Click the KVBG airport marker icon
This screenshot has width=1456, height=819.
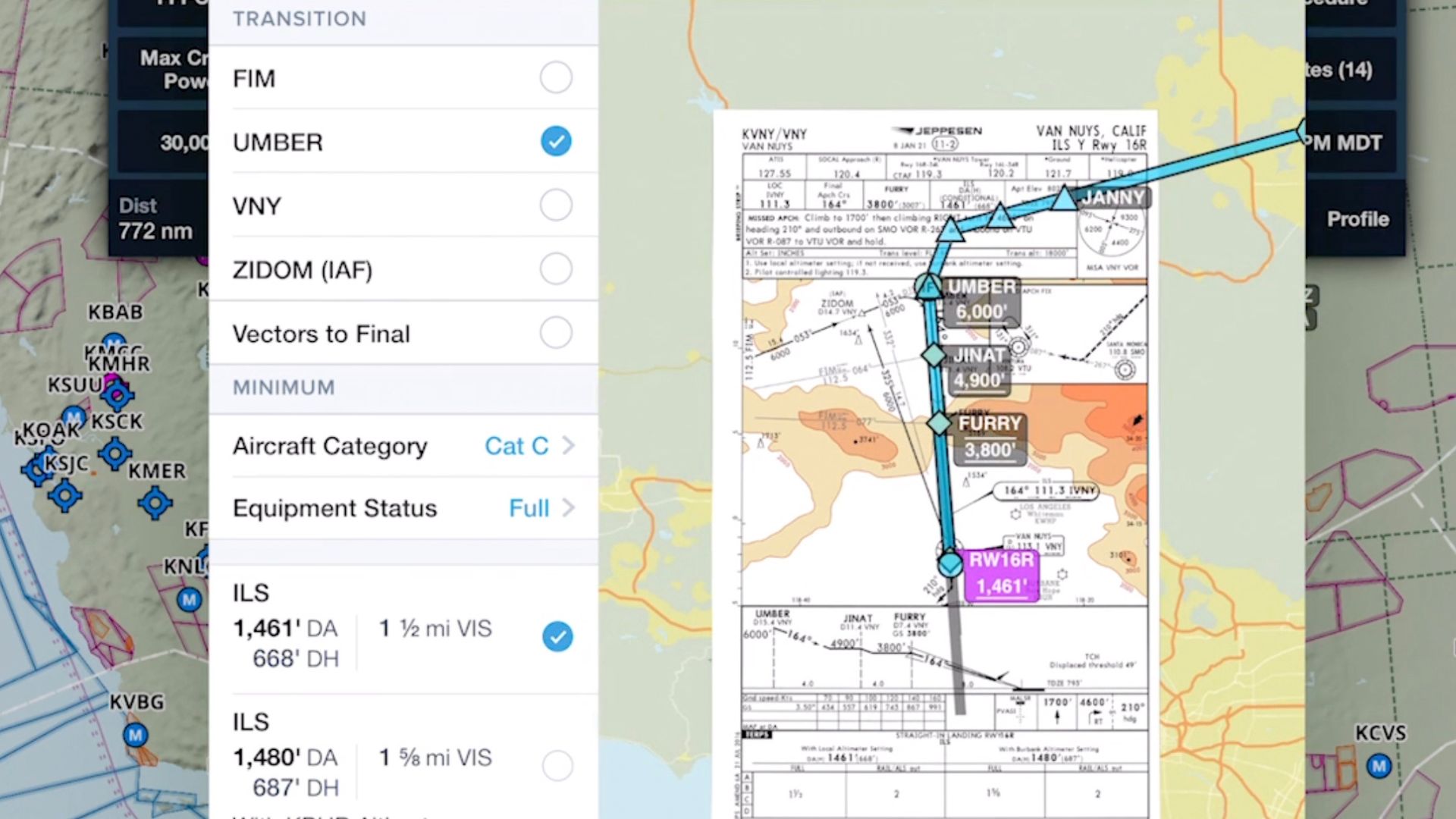[136, 735]
